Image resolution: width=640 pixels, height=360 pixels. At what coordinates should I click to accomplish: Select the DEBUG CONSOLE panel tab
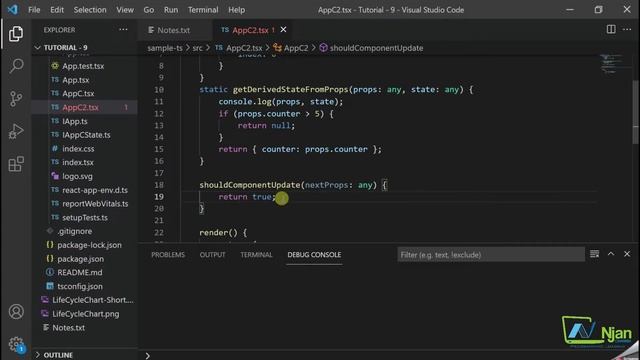(314, 255)
